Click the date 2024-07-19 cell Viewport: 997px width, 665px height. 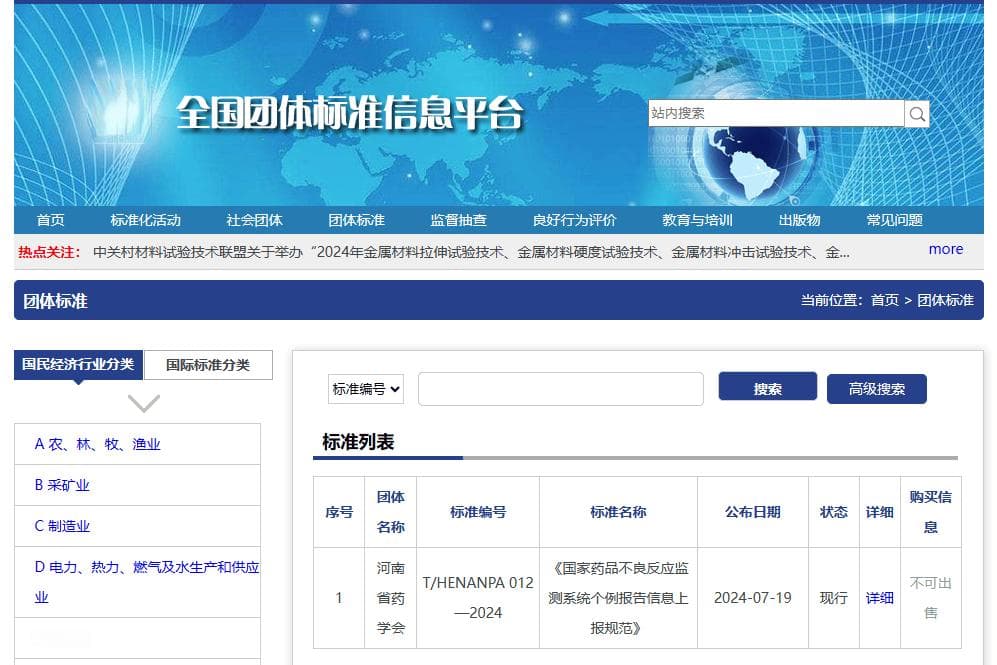point(753,598)
